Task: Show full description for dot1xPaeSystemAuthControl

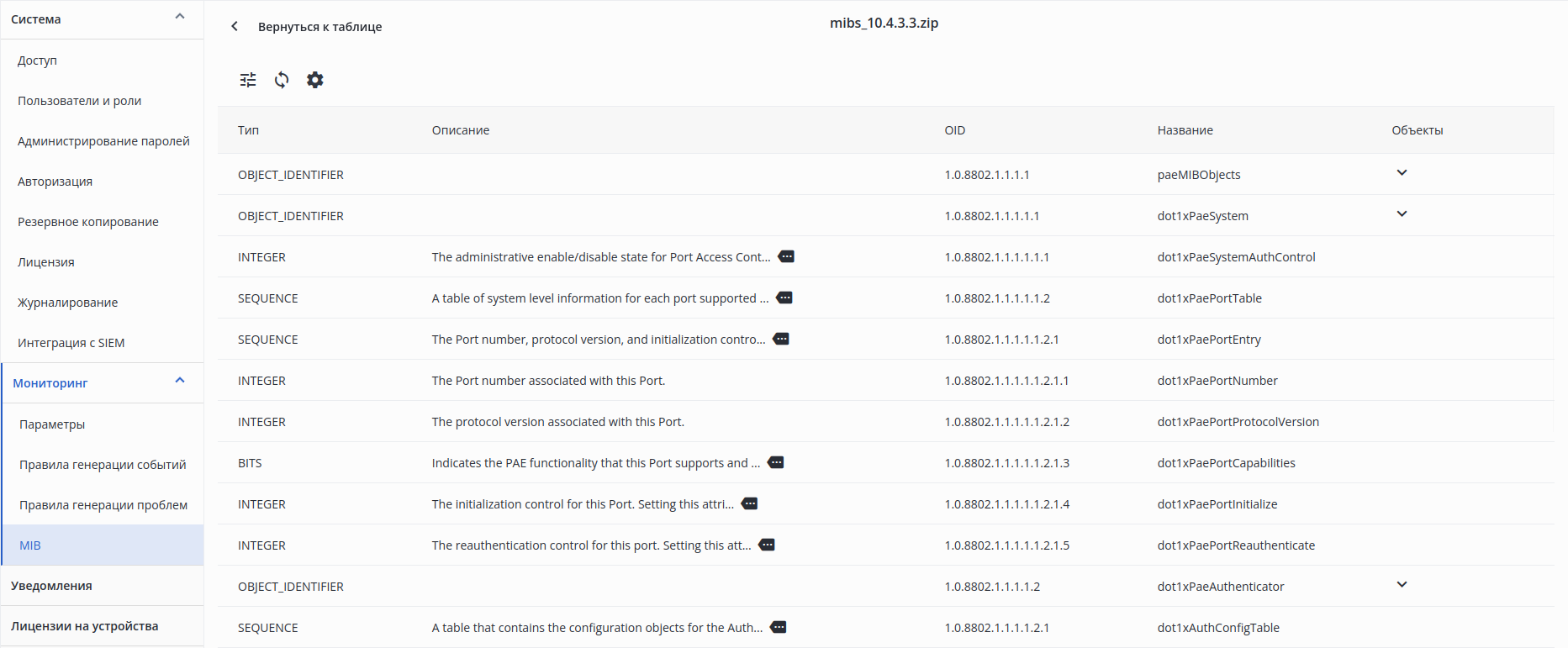Action: point(786,256)
